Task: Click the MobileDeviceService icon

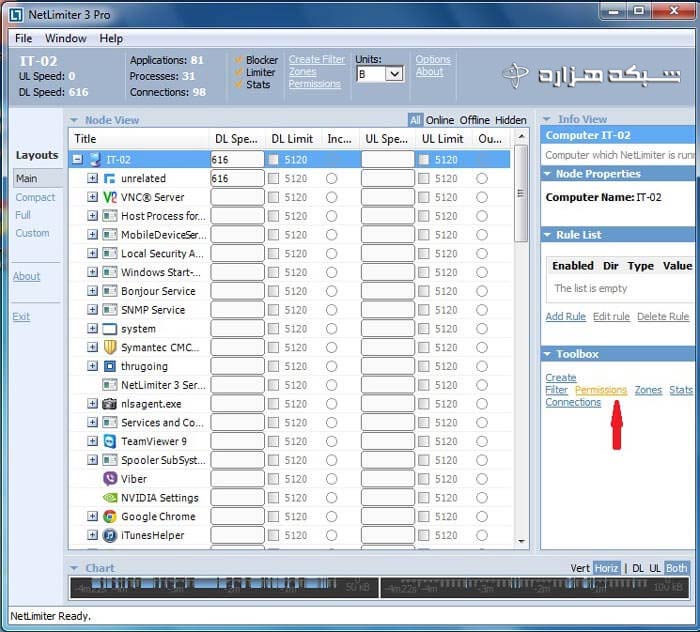Action: [x=110, y=235]
